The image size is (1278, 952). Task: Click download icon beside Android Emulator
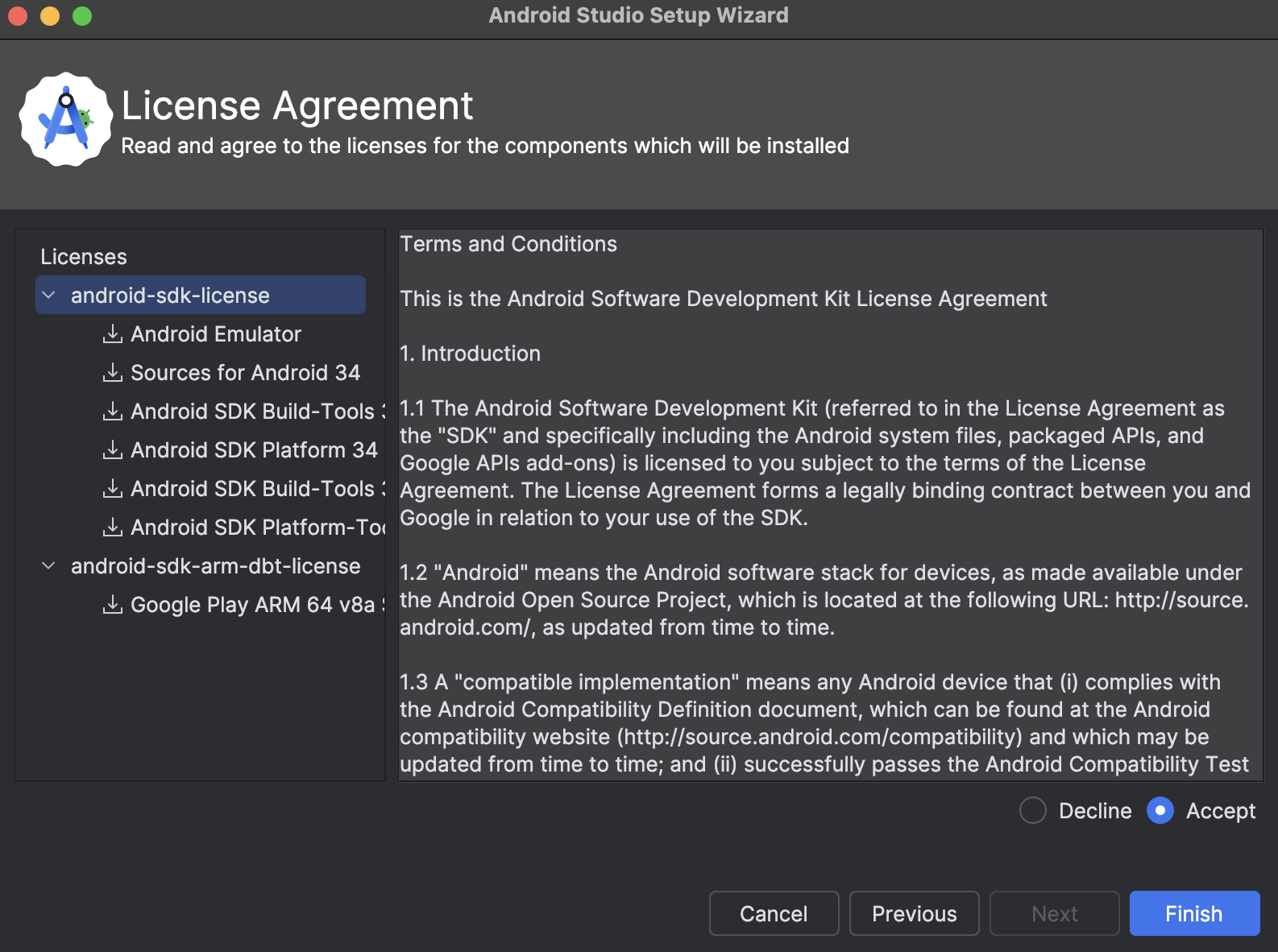click(113, 333)
